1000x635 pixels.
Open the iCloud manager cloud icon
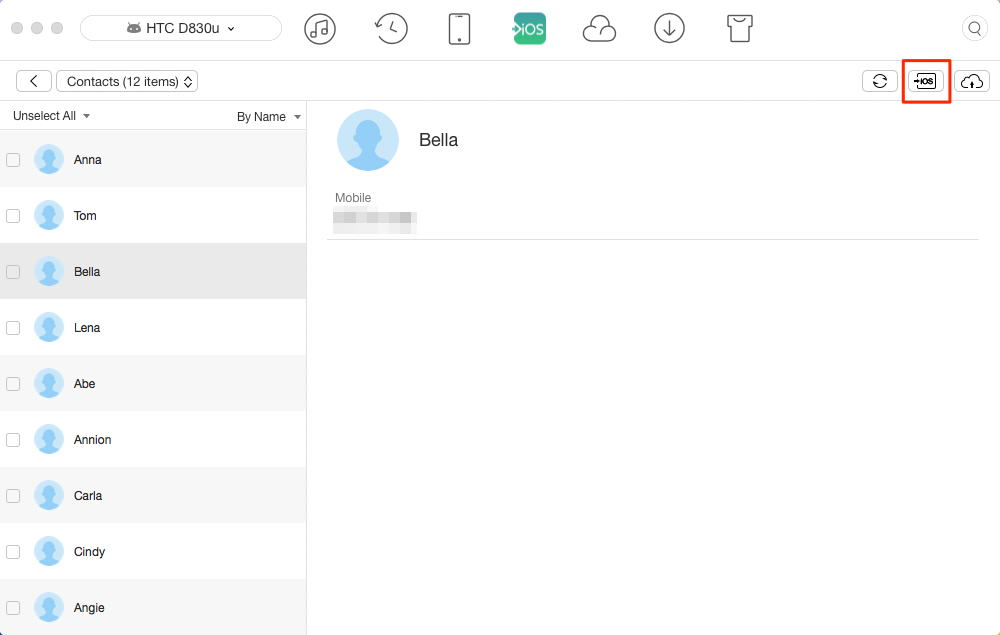[599, 29]
